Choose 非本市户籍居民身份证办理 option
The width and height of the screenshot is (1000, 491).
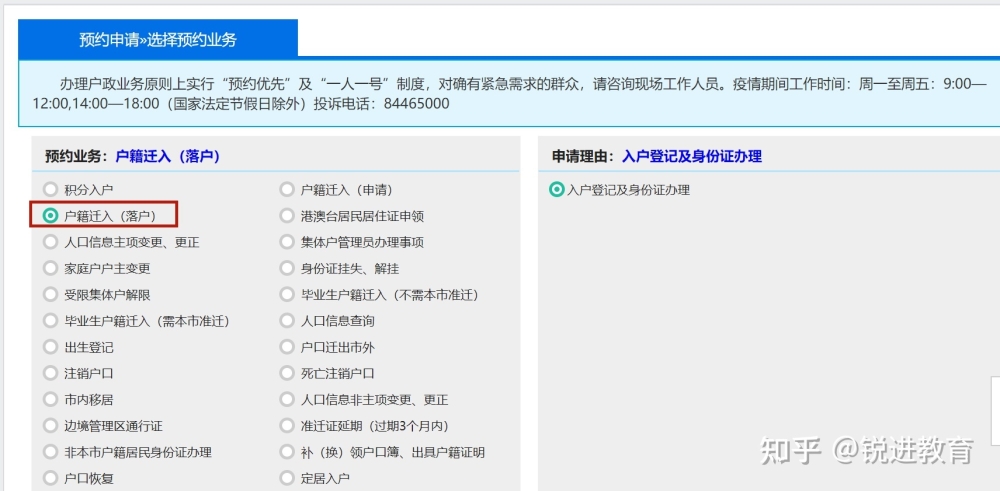point(50,452)
